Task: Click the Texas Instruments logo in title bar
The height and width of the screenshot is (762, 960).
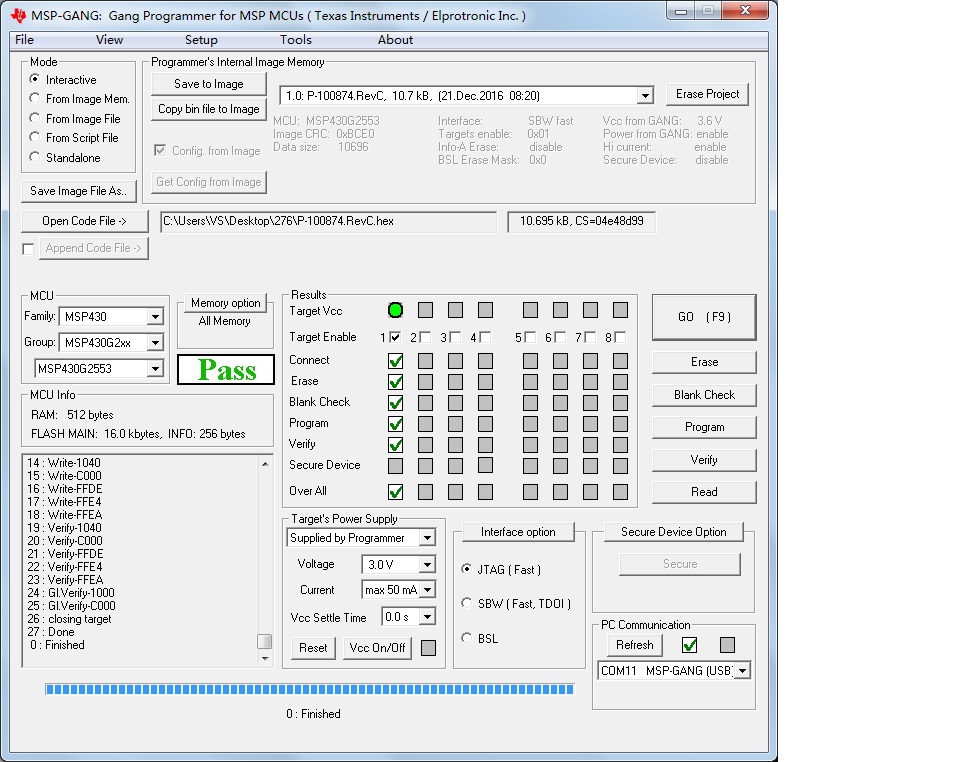Action: [18, 15]
